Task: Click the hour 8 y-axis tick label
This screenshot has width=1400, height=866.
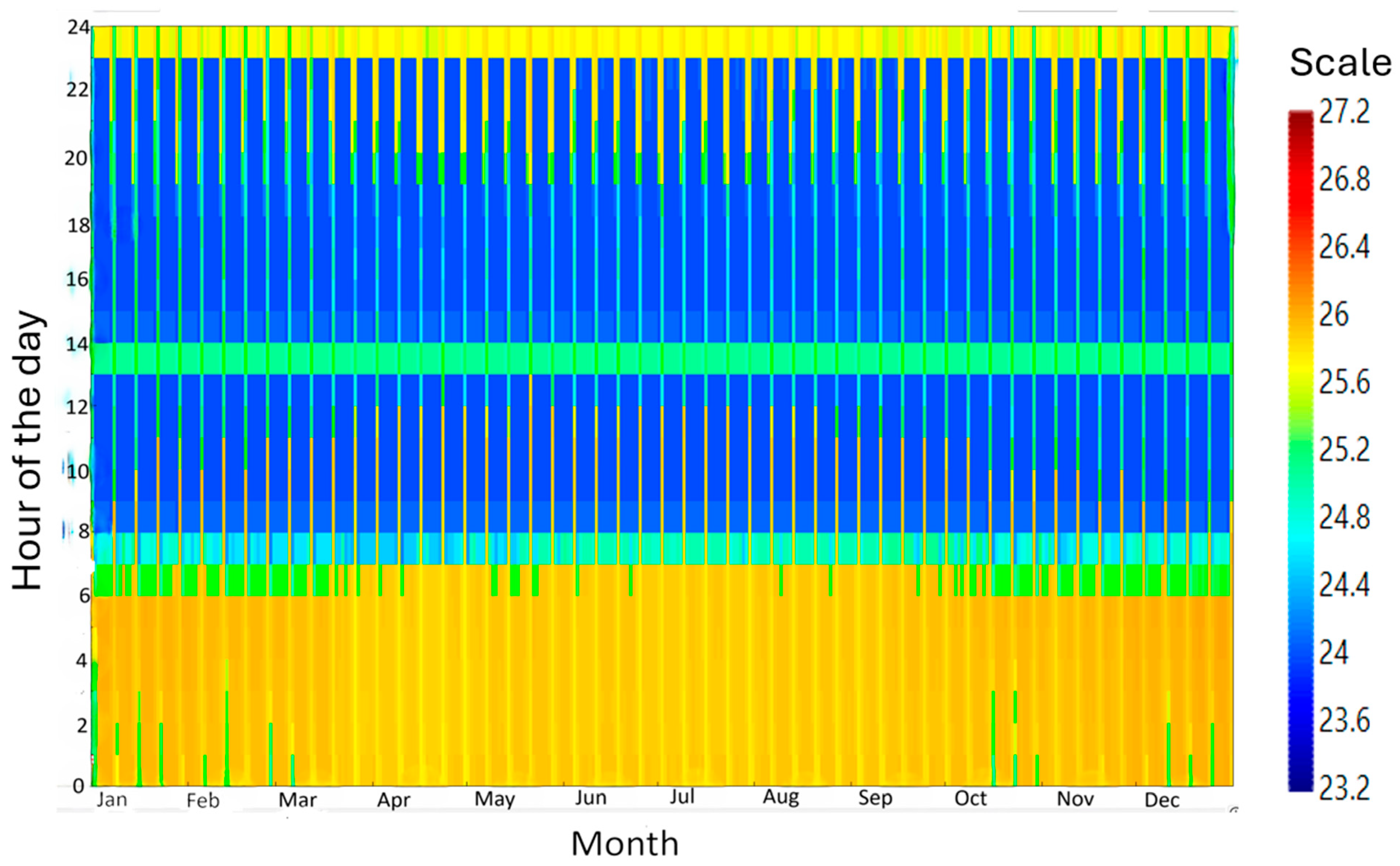Action: 84,531
